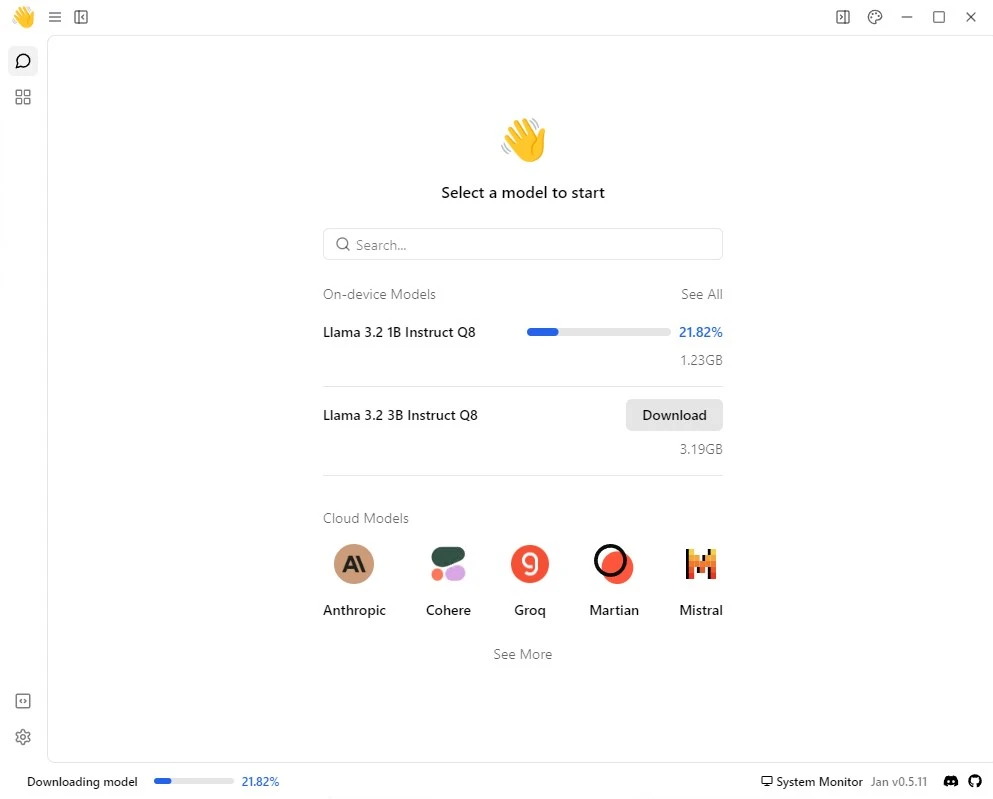Select the Anthropic cloud model icon
The height and width of the screenshot is (799, 993).
(354, 564)
